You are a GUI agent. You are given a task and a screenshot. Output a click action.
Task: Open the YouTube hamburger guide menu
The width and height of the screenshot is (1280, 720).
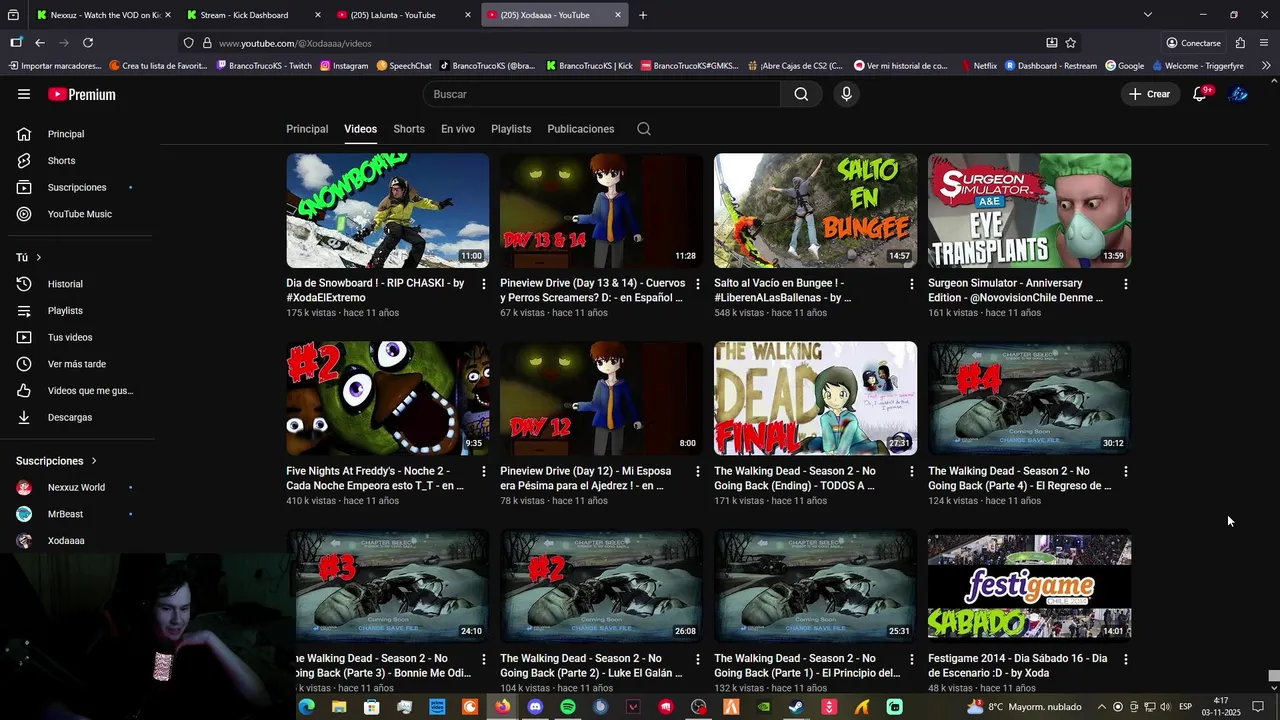coord(24,94)
